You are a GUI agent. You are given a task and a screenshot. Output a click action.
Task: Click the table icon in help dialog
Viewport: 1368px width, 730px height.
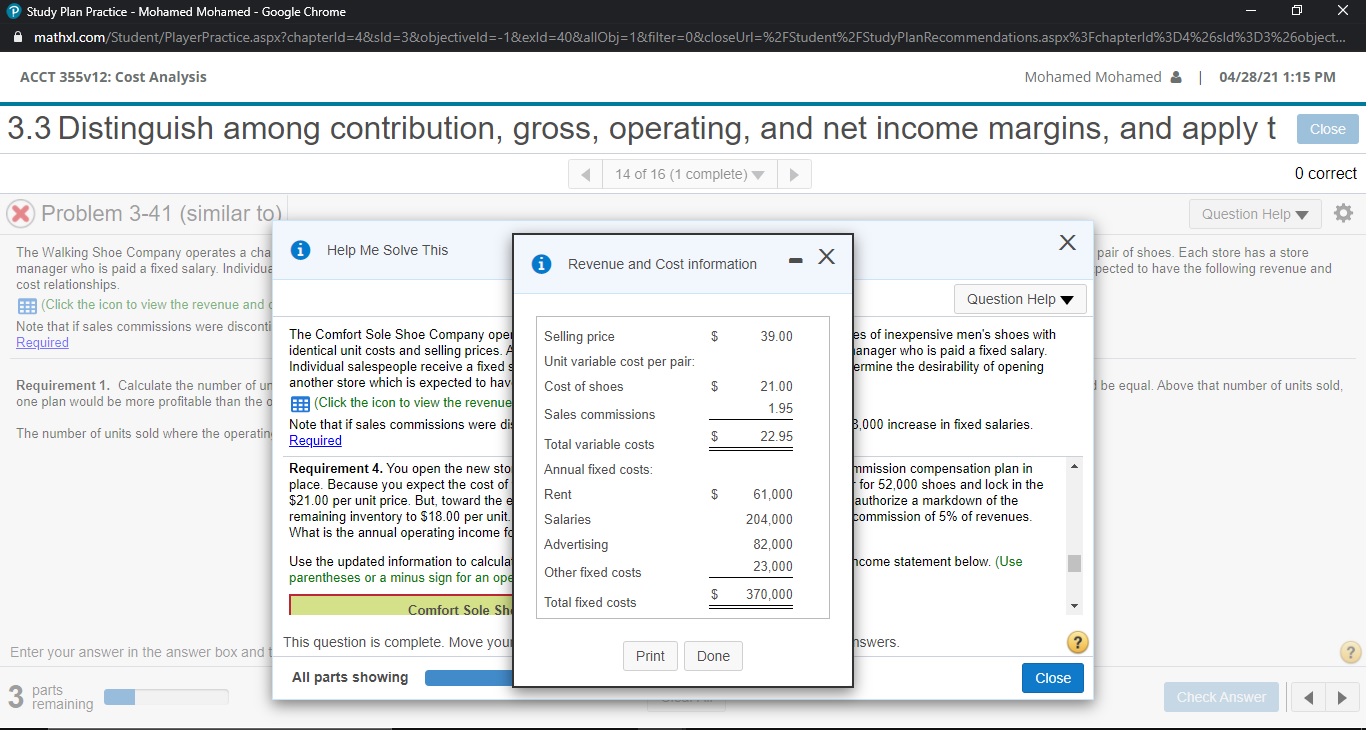point(298,403)
